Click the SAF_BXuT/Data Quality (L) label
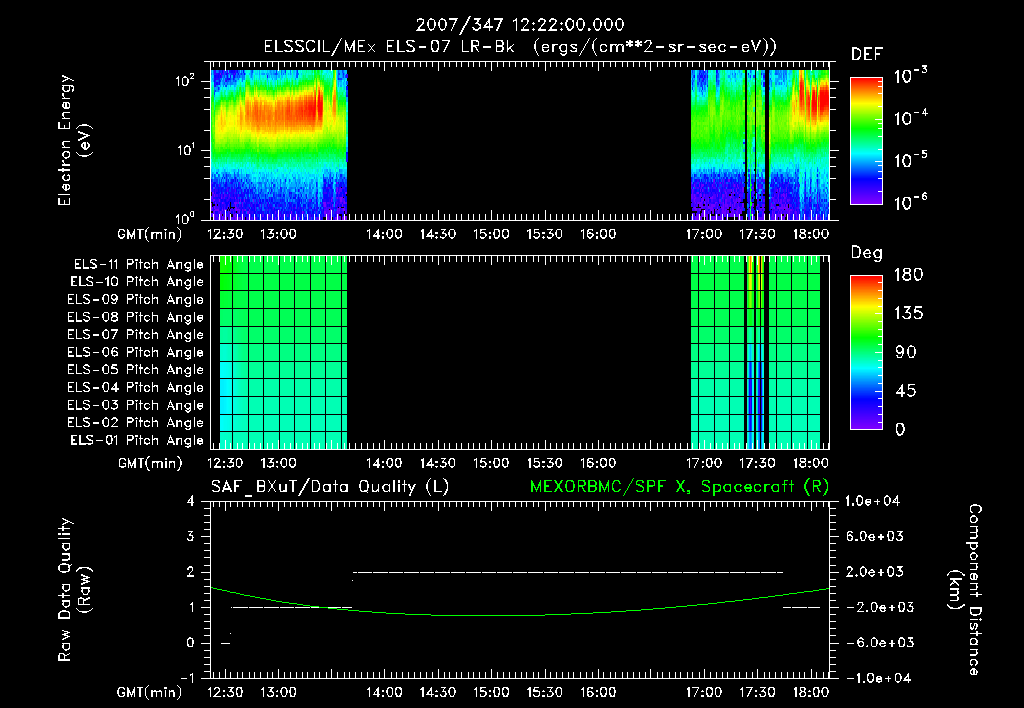The width and height of the screenshot is (1024, 708). click(x=330, y=487)
